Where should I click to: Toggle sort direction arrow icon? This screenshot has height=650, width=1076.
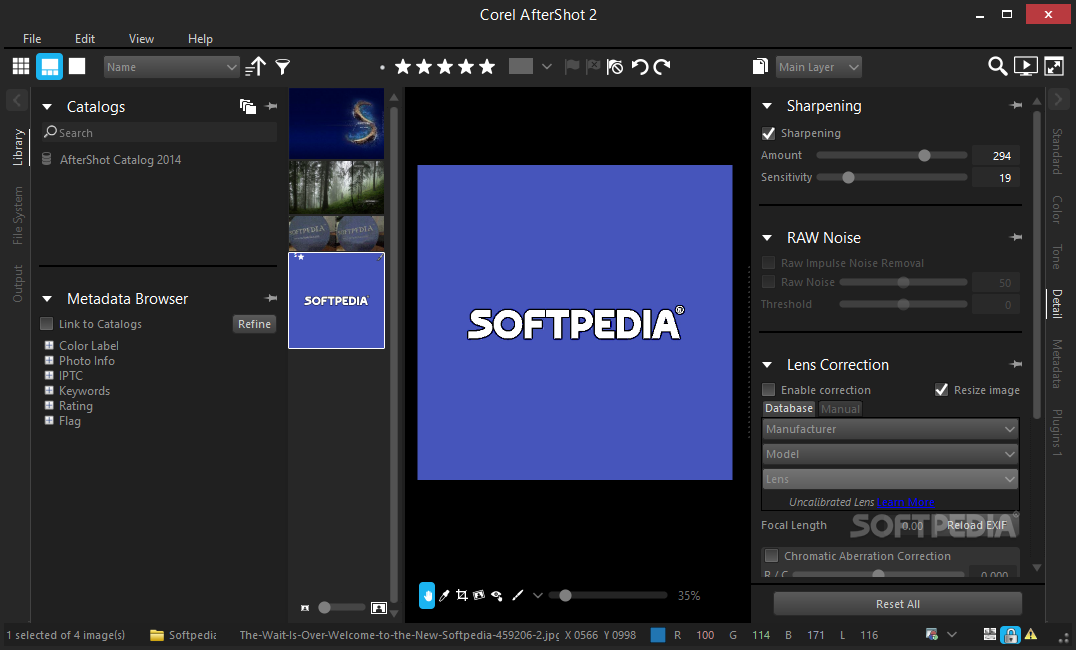click(255, 67)
